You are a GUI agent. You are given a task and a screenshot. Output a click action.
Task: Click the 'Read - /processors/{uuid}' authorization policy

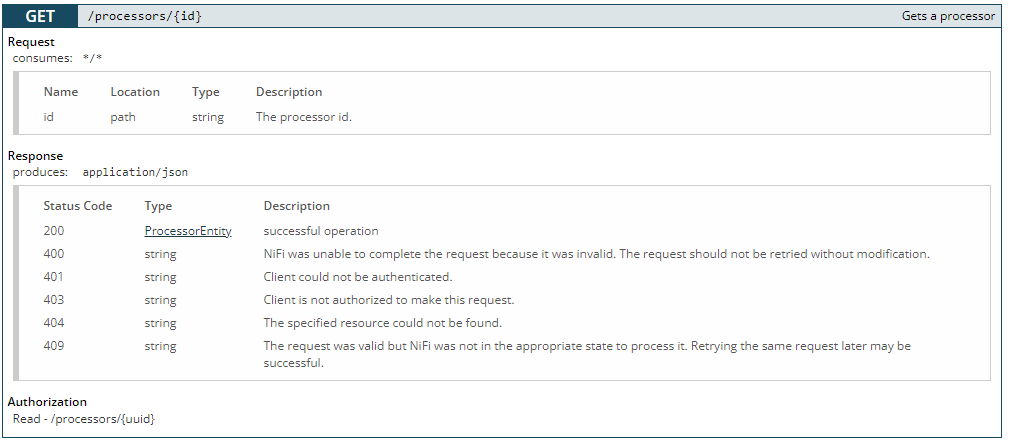[84, 418]
